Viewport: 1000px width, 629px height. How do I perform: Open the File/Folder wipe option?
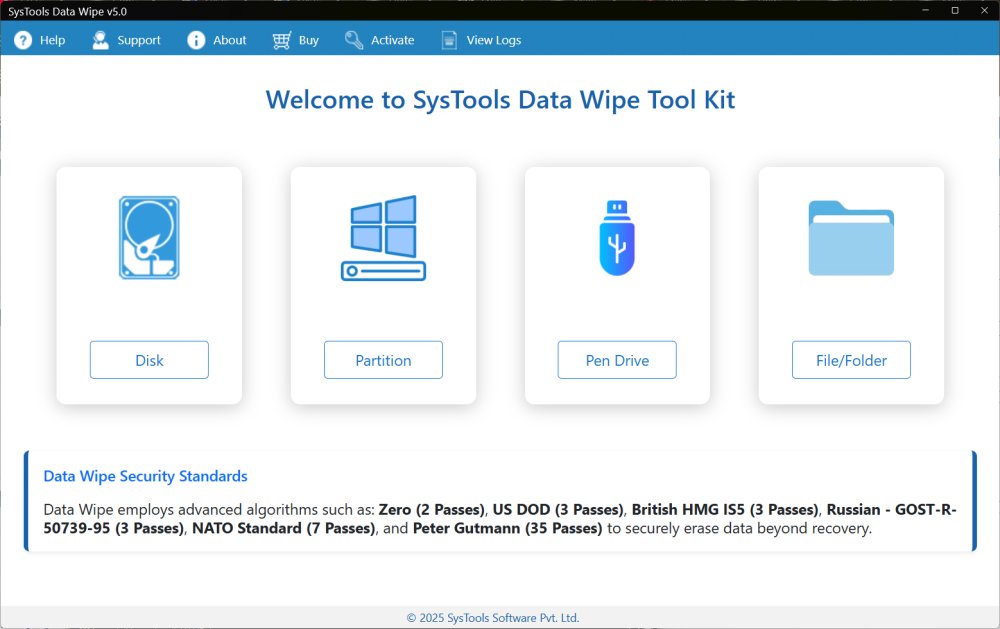pos(851,360)
